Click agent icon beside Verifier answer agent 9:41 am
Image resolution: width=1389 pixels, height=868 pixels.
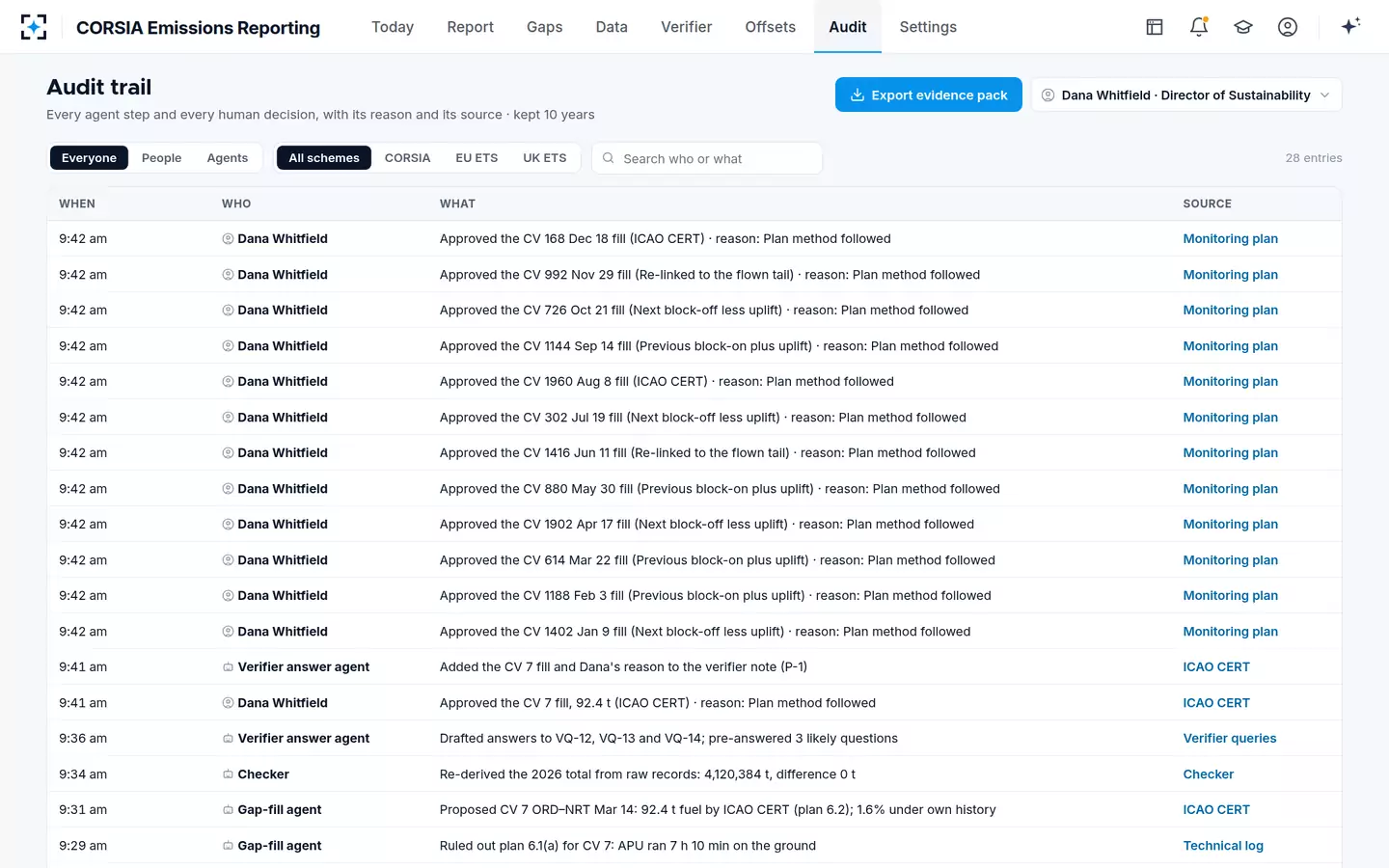pos(229,667)
